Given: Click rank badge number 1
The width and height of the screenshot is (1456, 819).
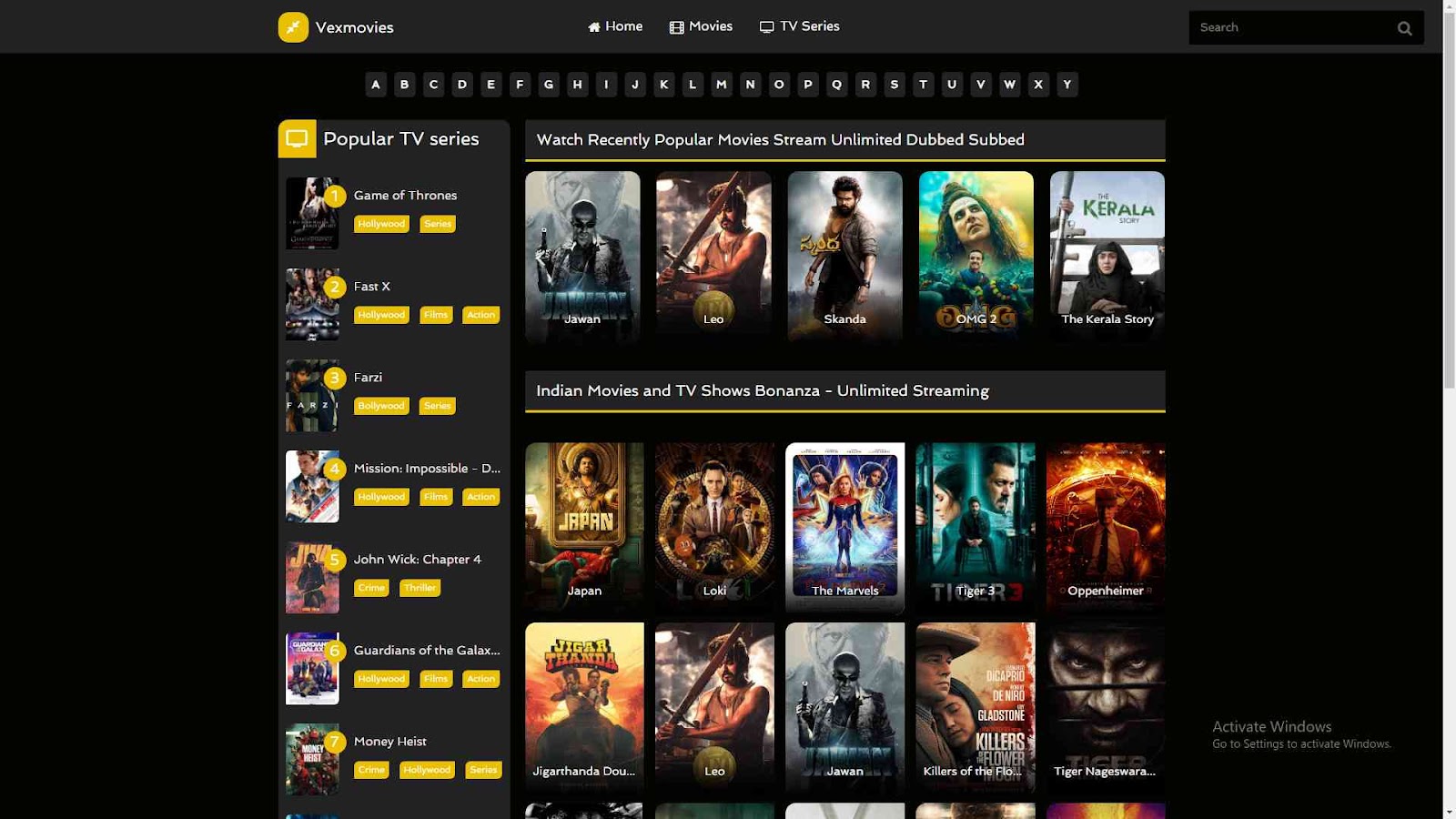Looking at the screenshot, I should pos(334,196).
